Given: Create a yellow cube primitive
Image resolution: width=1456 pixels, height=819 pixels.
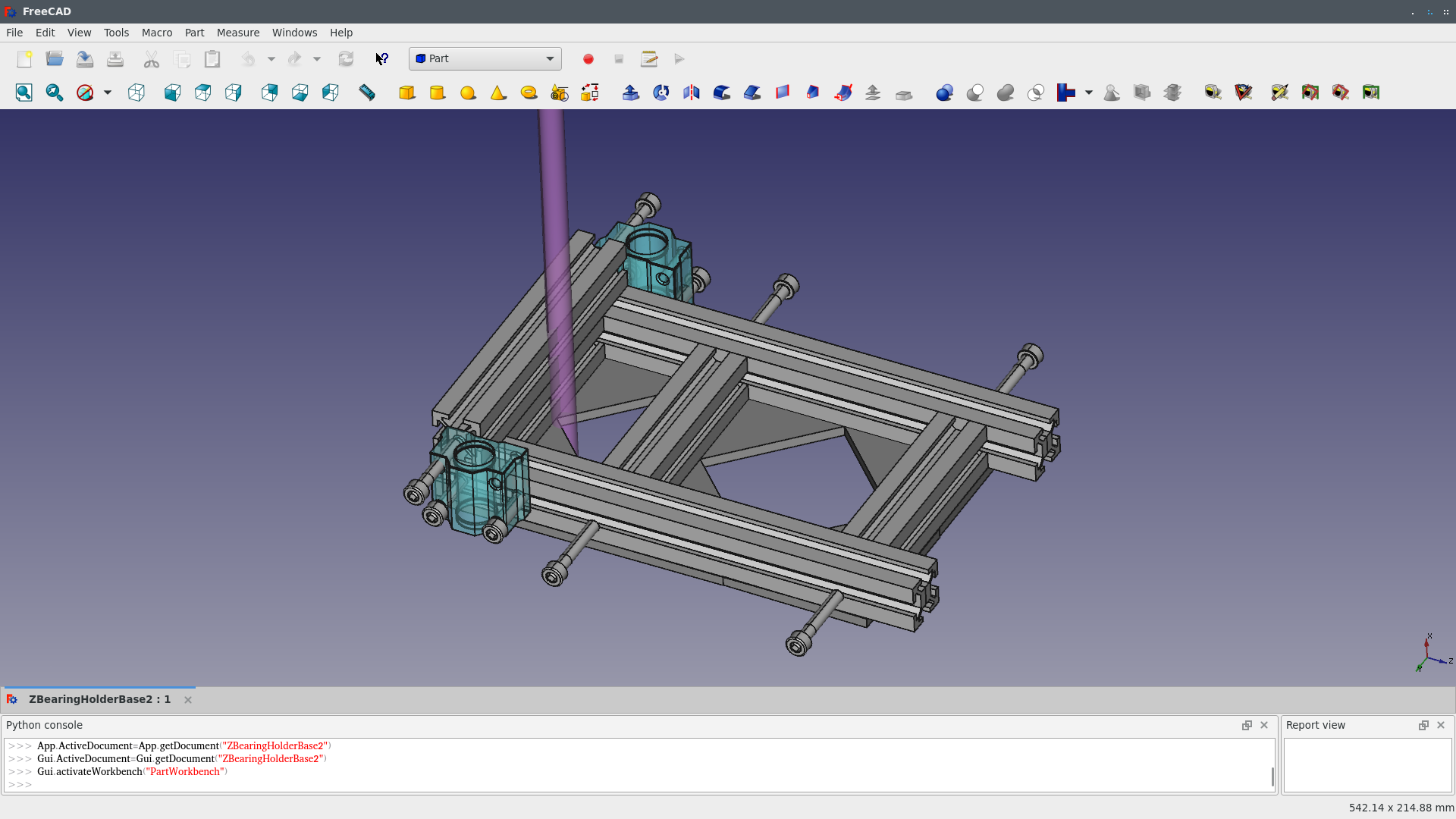Looking at the screenshot, I should tap(407, 93).
